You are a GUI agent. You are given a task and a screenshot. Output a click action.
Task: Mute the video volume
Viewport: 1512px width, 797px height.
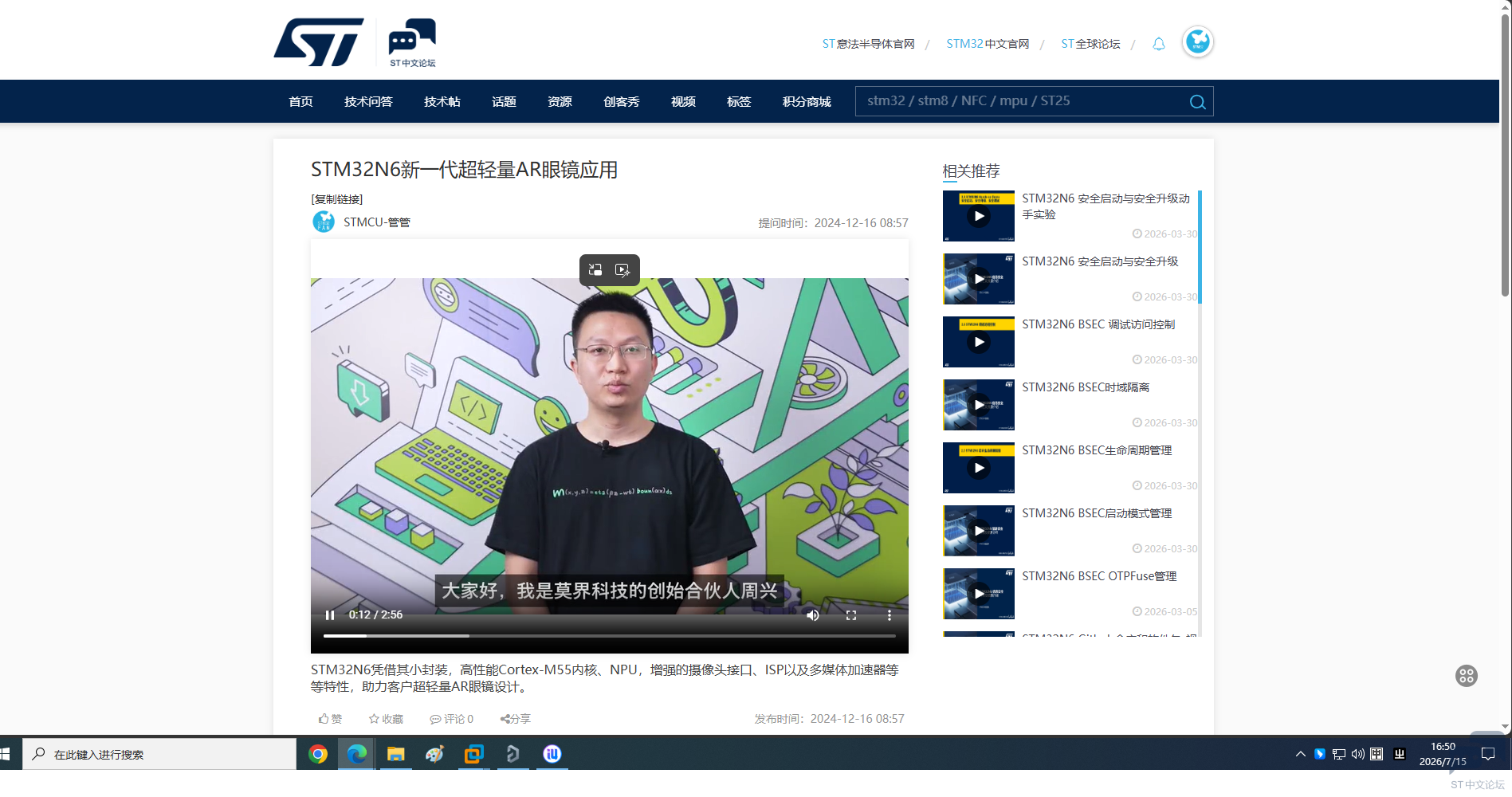pos(813,615)
